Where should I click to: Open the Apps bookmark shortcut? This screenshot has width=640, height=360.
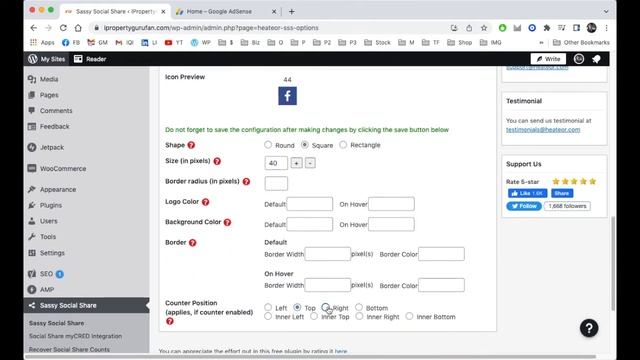tap(42, 42)
